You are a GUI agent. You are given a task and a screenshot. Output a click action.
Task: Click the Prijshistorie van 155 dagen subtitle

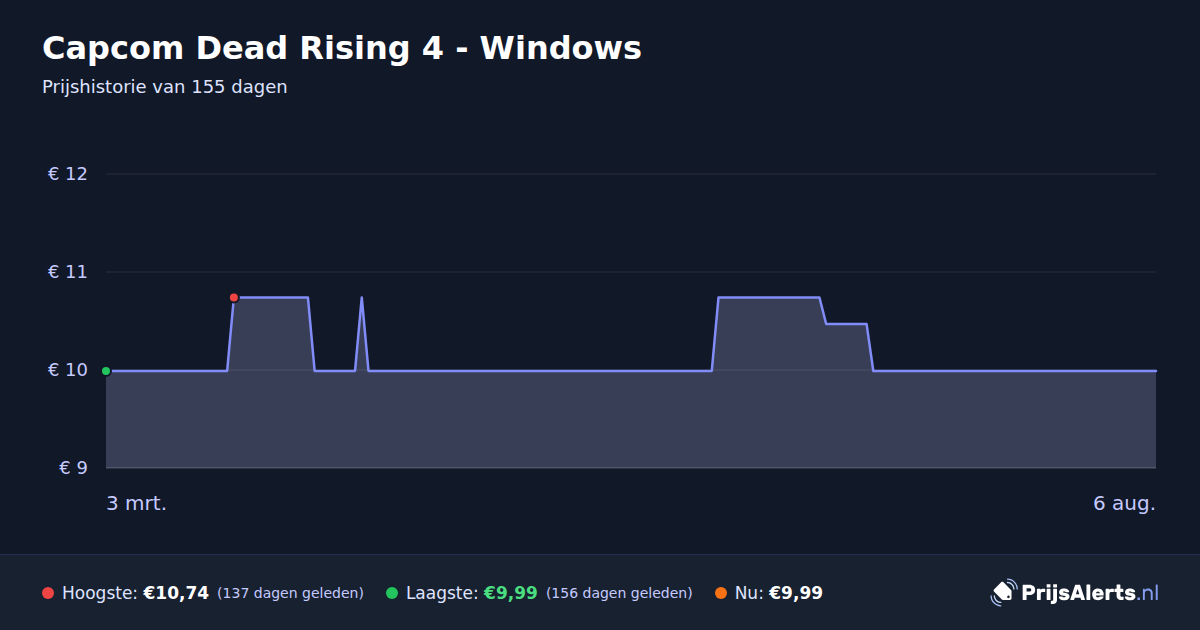tap(165, 87)
